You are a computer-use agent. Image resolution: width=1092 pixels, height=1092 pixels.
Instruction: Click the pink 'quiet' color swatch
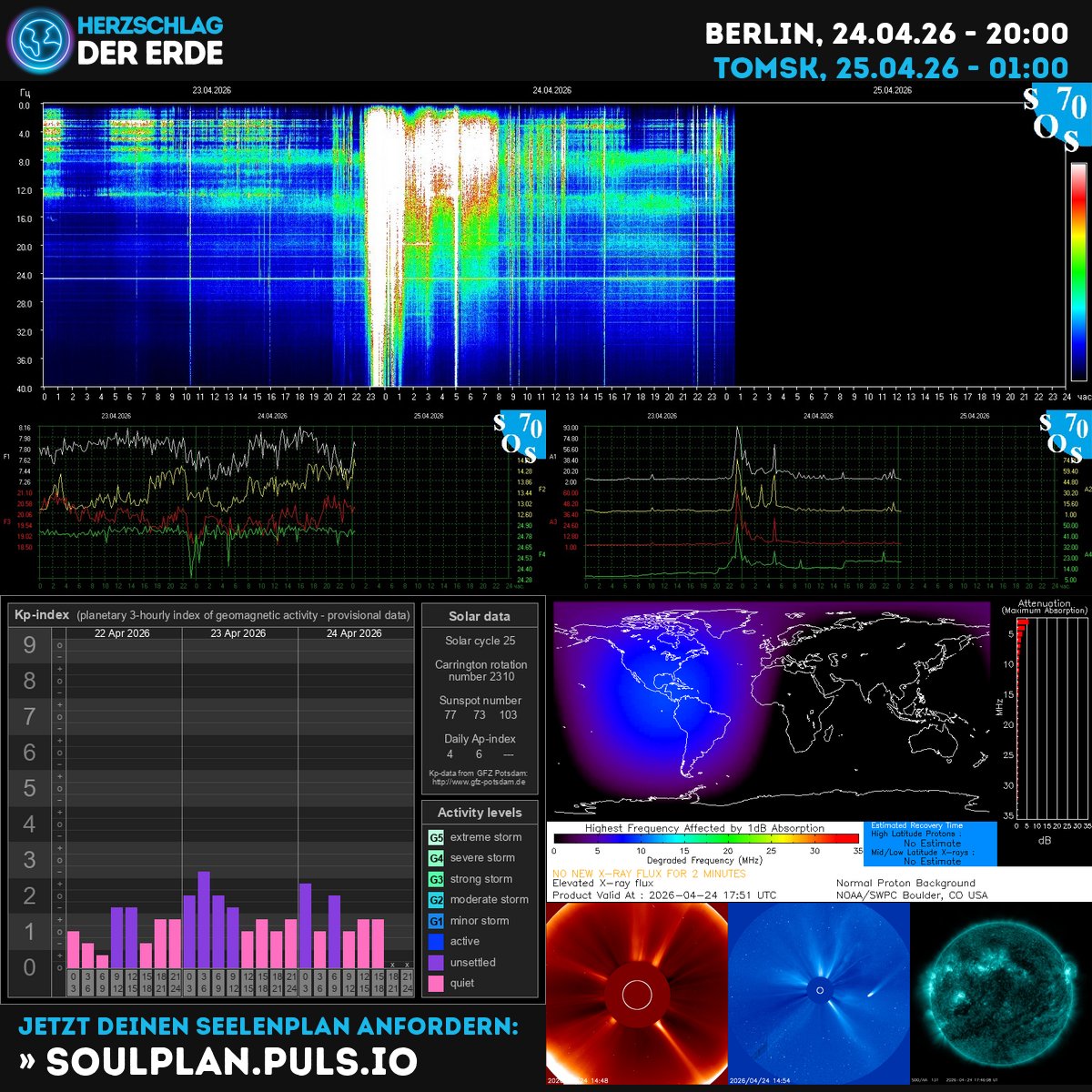coord(434,983)
